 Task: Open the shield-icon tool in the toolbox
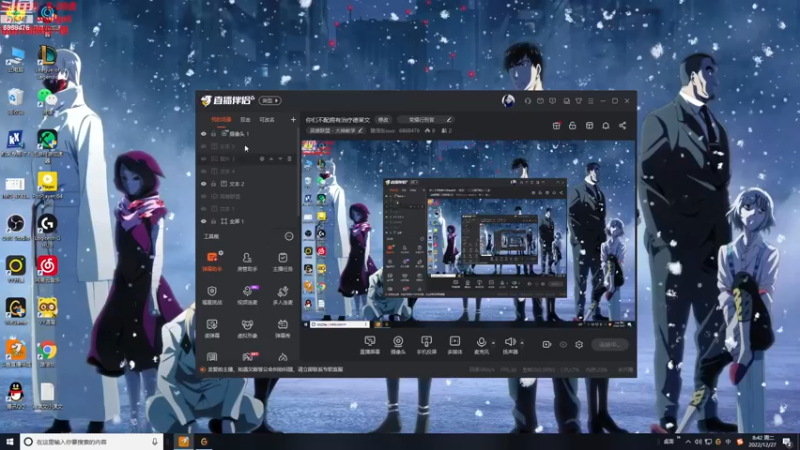[x=212, y=295]
